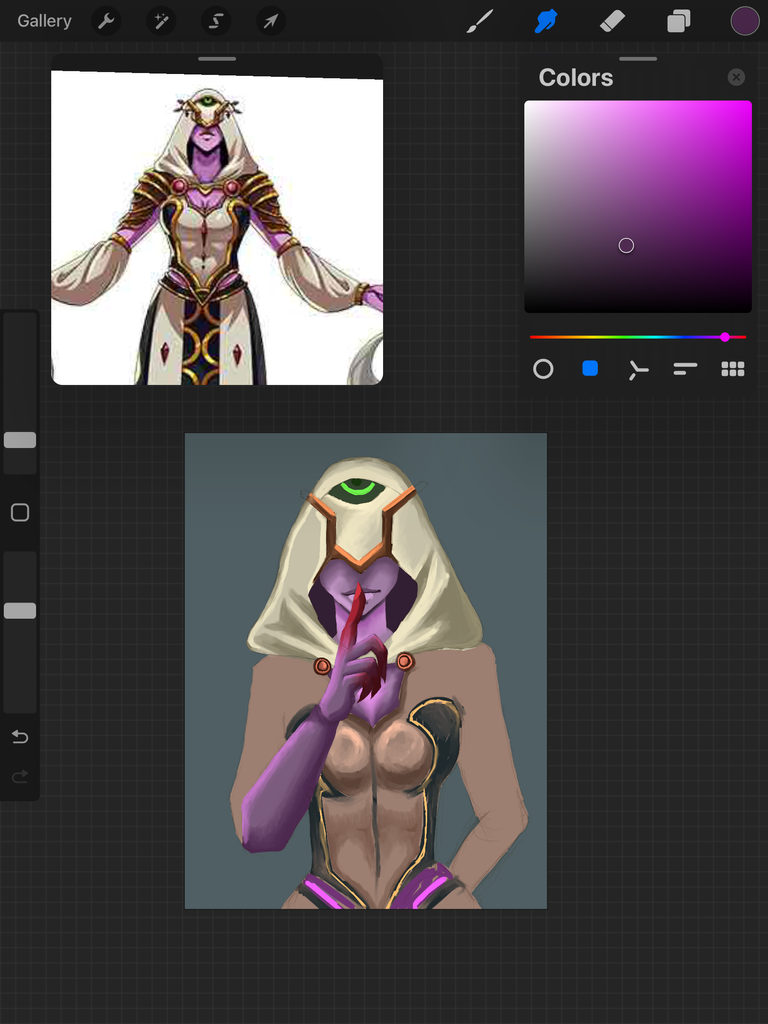Undo the last action

(20, 737)
